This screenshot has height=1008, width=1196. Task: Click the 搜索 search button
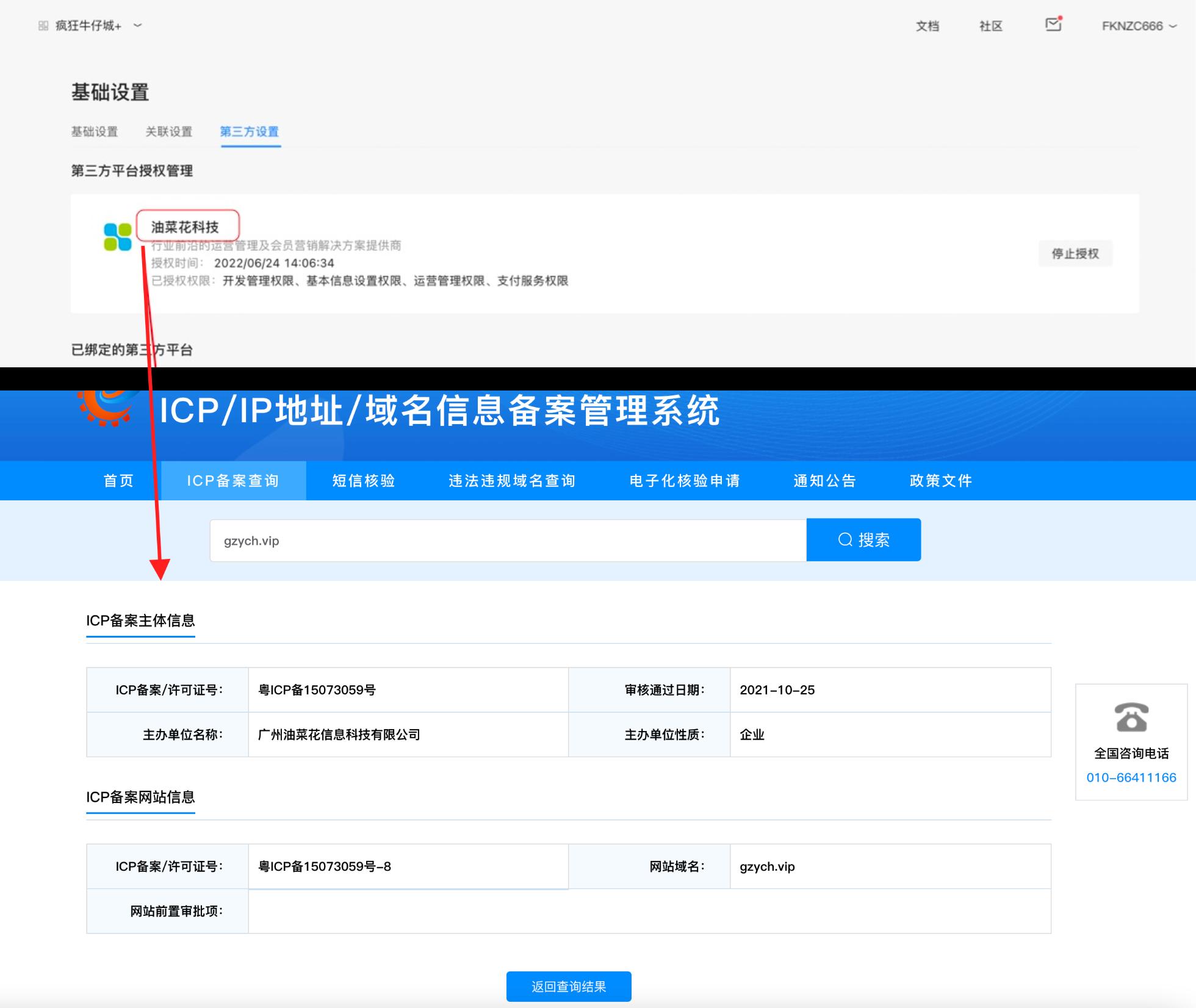(x=864, y=540)
